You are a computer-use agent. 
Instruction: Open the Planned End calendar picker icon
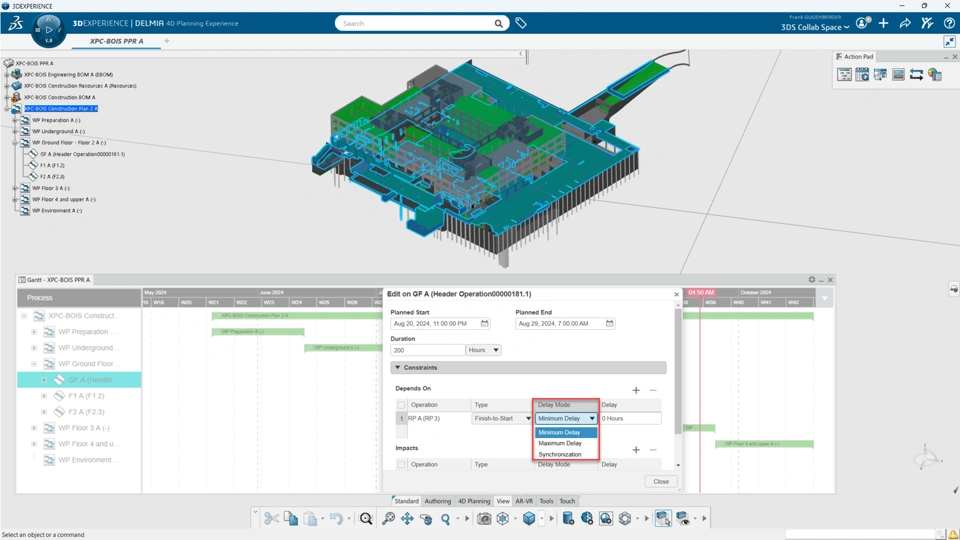609,323
